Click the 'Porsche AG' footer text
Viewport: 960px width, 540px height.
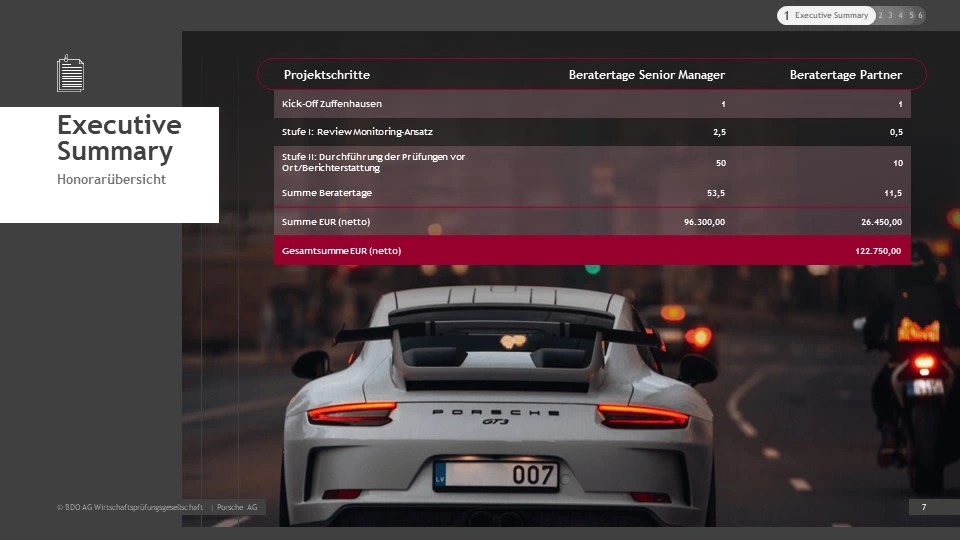tap(237, 507)
